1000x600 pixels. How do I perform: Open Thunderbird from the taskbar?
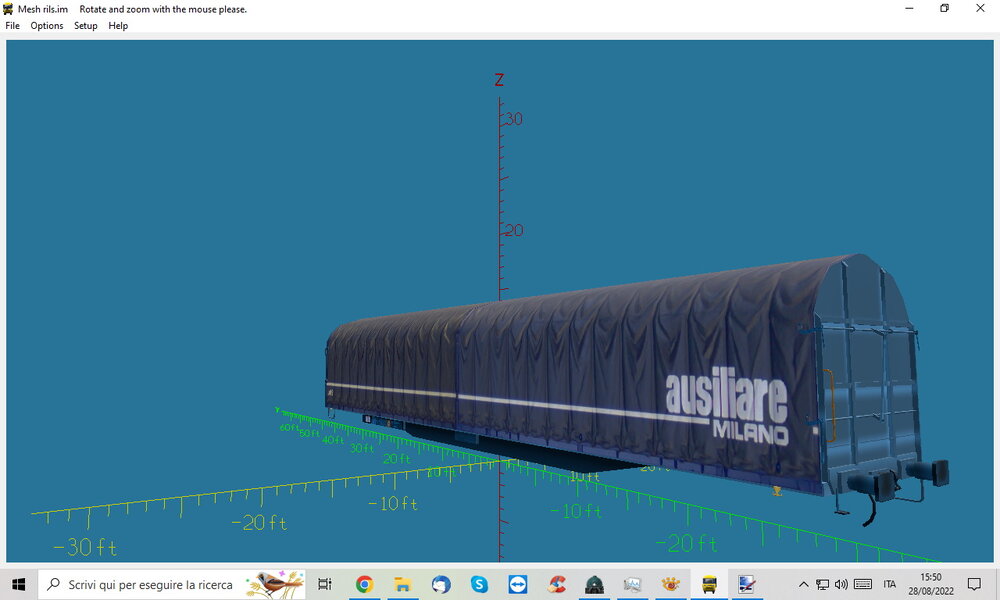pyautogui.click(x=441, y=584)
